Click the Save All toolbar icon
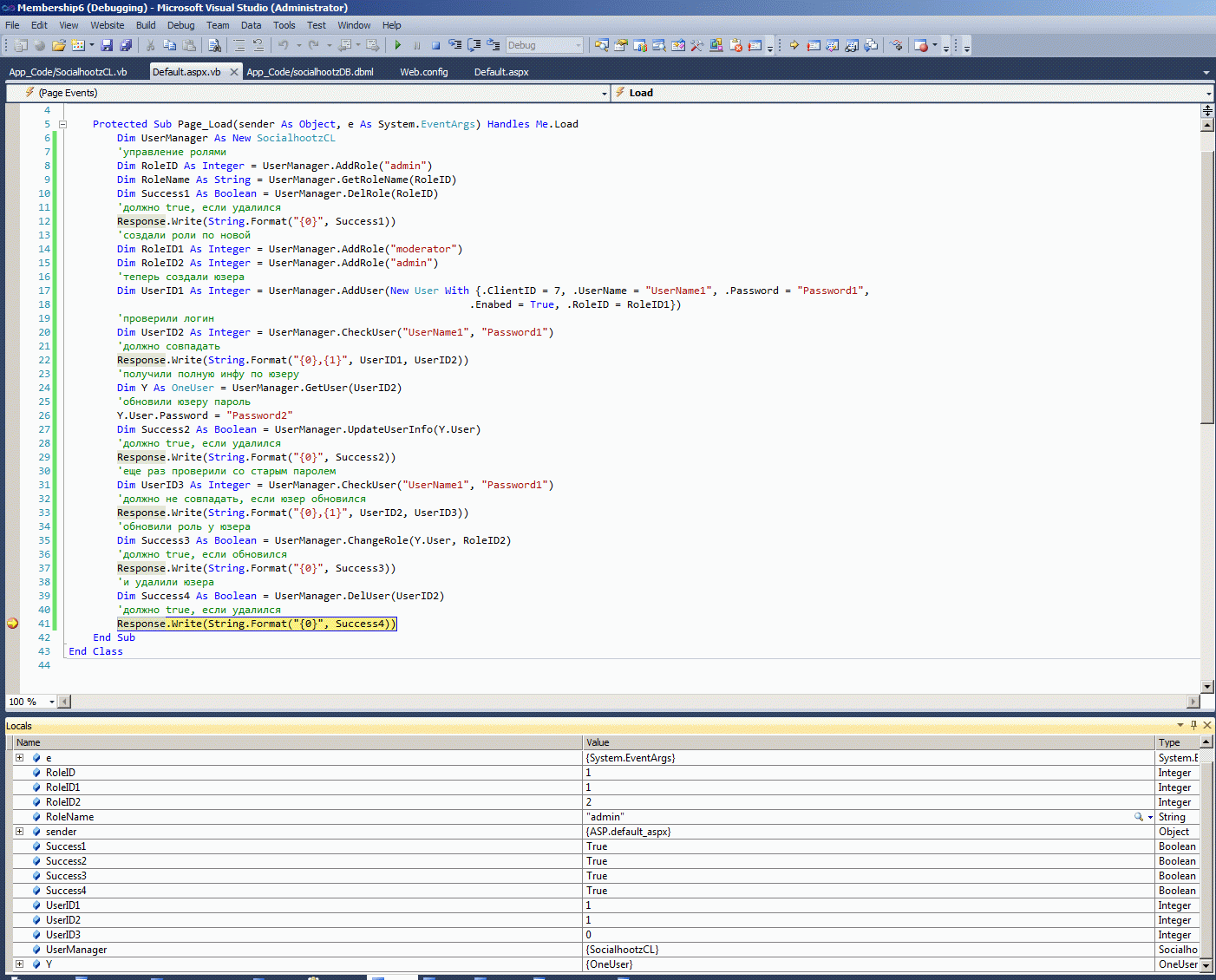1216x980 pixels. (x=126, y=45)
